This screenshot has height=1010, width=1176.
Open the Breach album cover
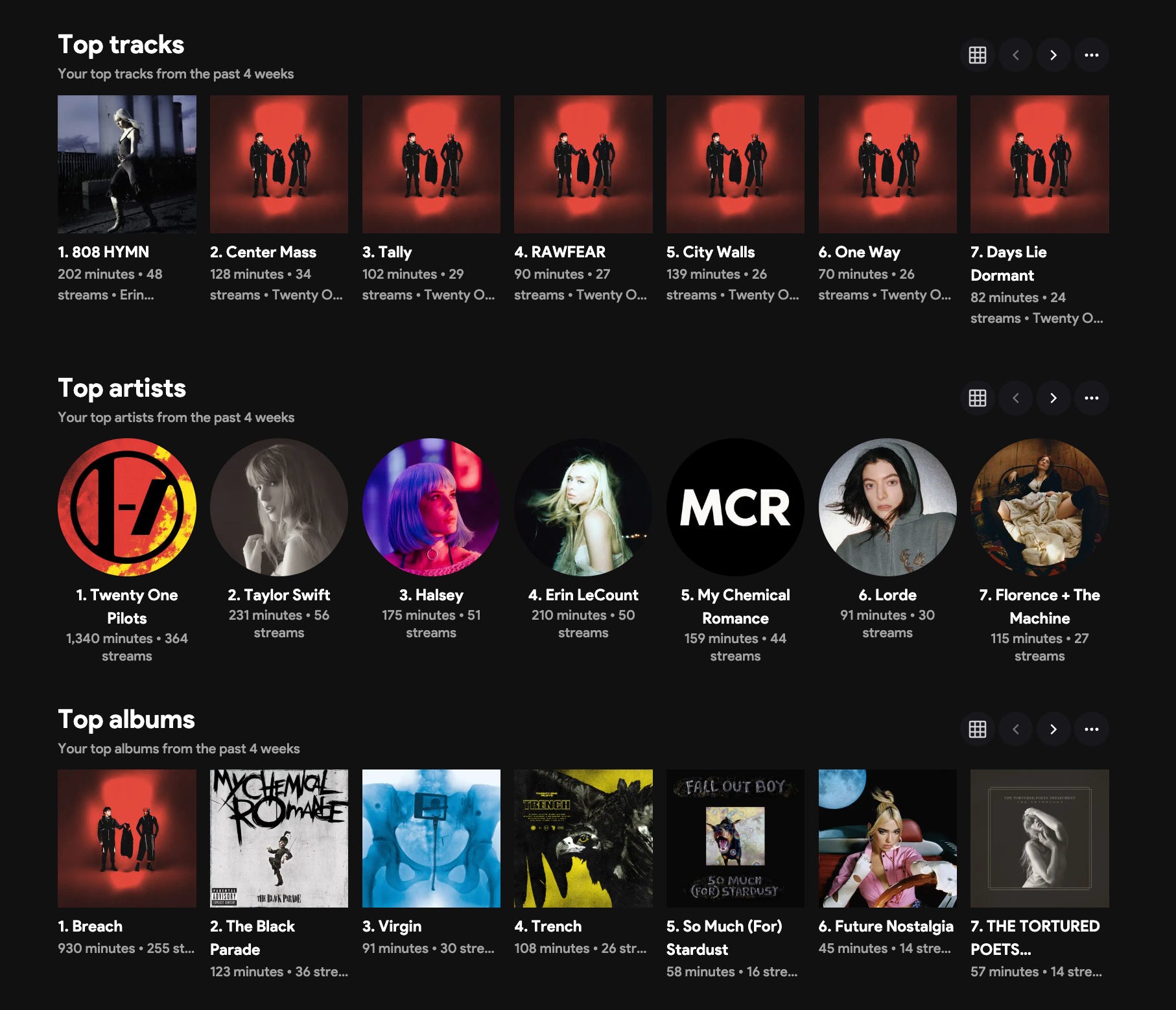(127, 838)
